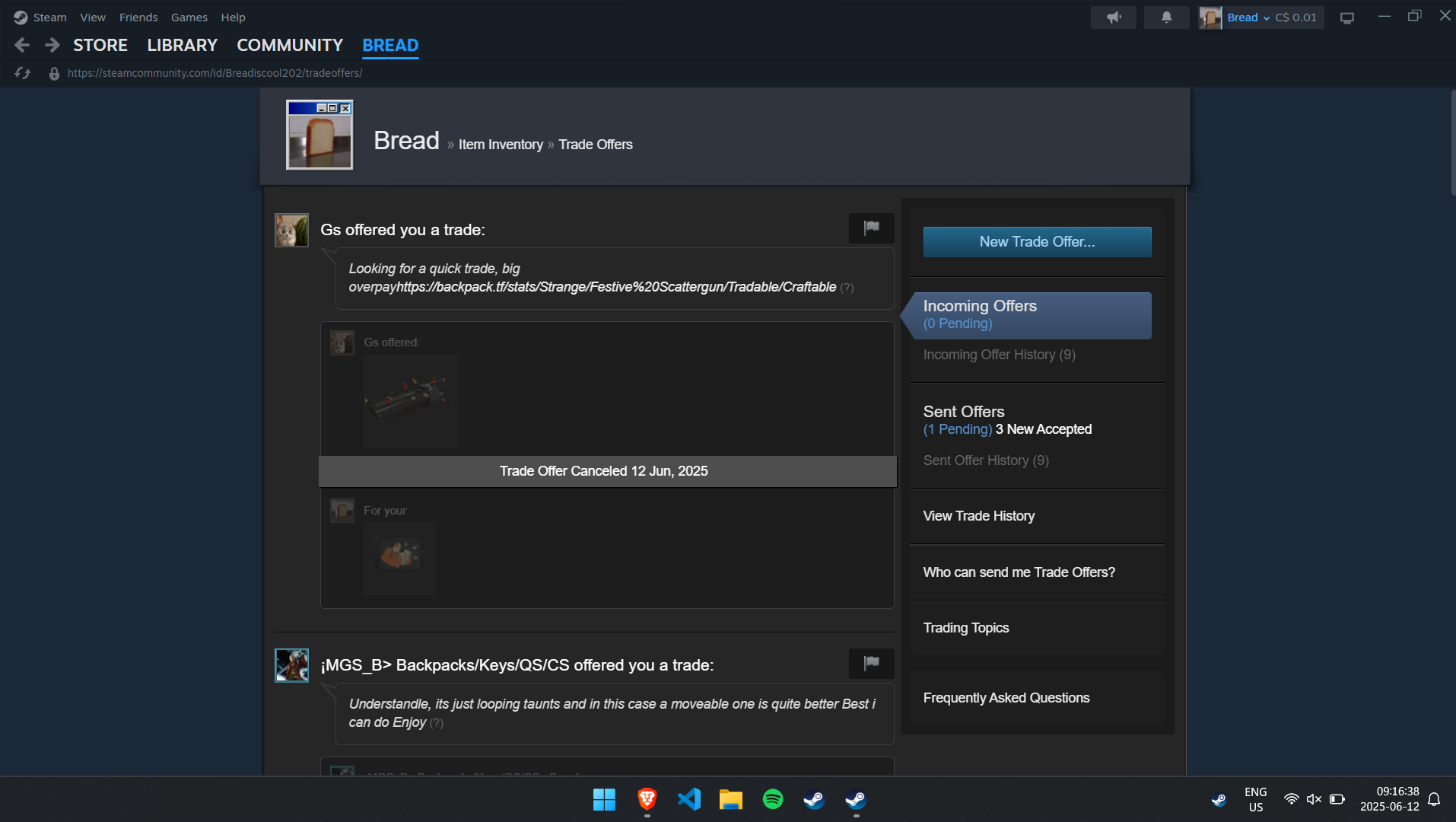Click the padlock security icon
Screen dimensions: 1456x822
pos(54,73)
